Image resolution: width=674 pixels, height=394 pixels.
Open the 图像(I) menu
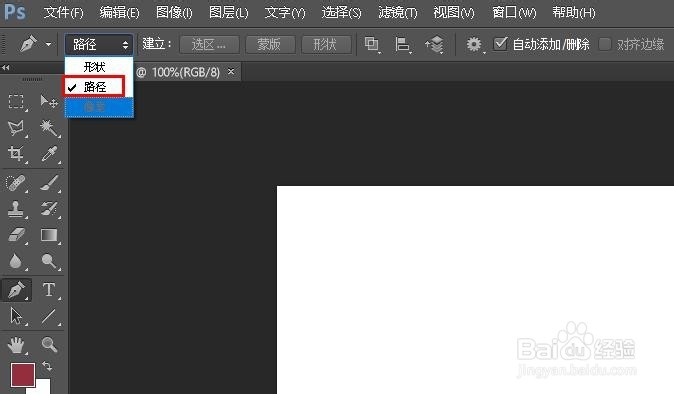coord(174,12)
